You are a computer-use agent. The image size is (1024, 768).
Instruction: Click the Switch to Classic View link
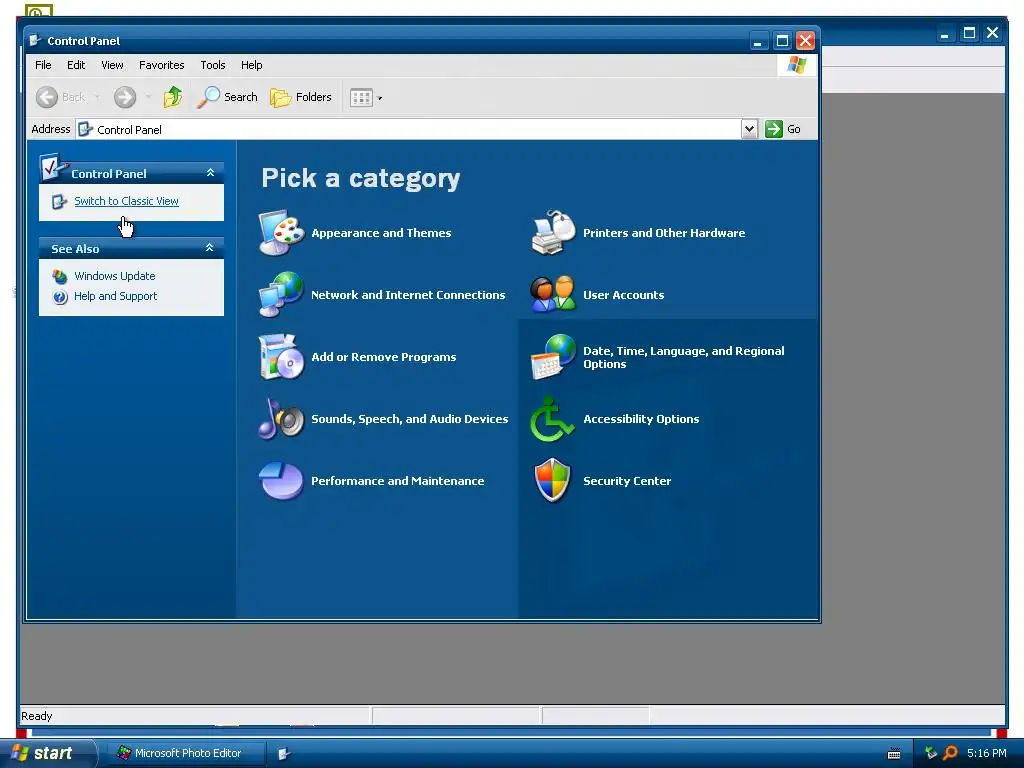[x=126, y=201]
